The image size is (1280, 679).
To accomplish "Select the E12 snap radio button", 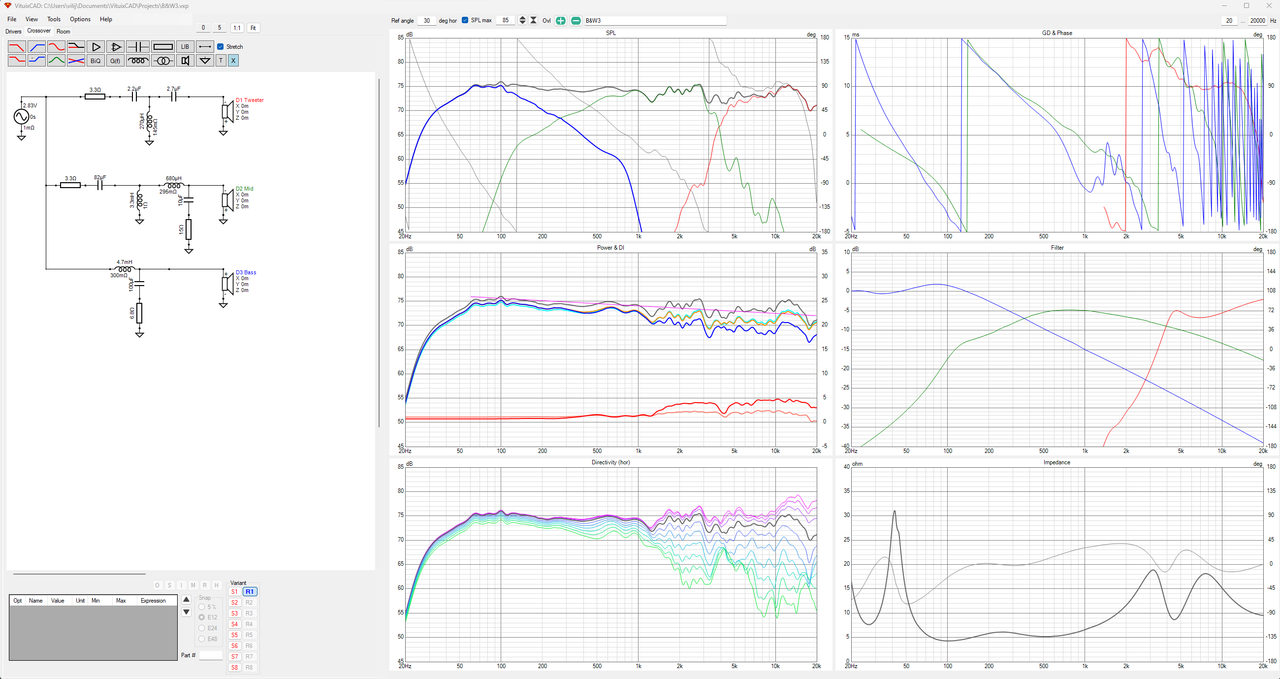I will [x=201, y=617].
